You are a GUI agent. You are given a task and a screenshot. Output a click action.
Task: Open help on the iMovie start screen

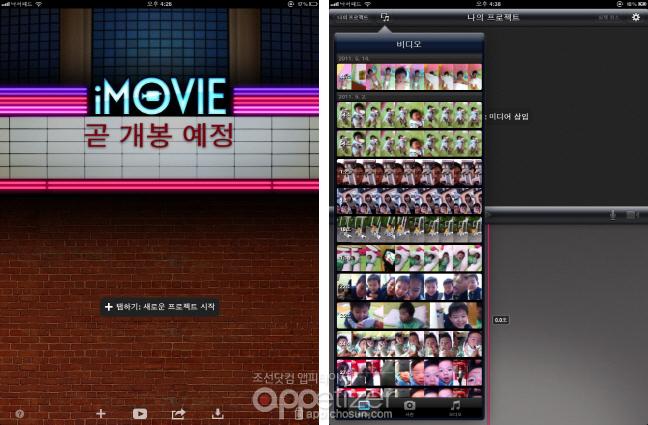click(x=19, y=413)
